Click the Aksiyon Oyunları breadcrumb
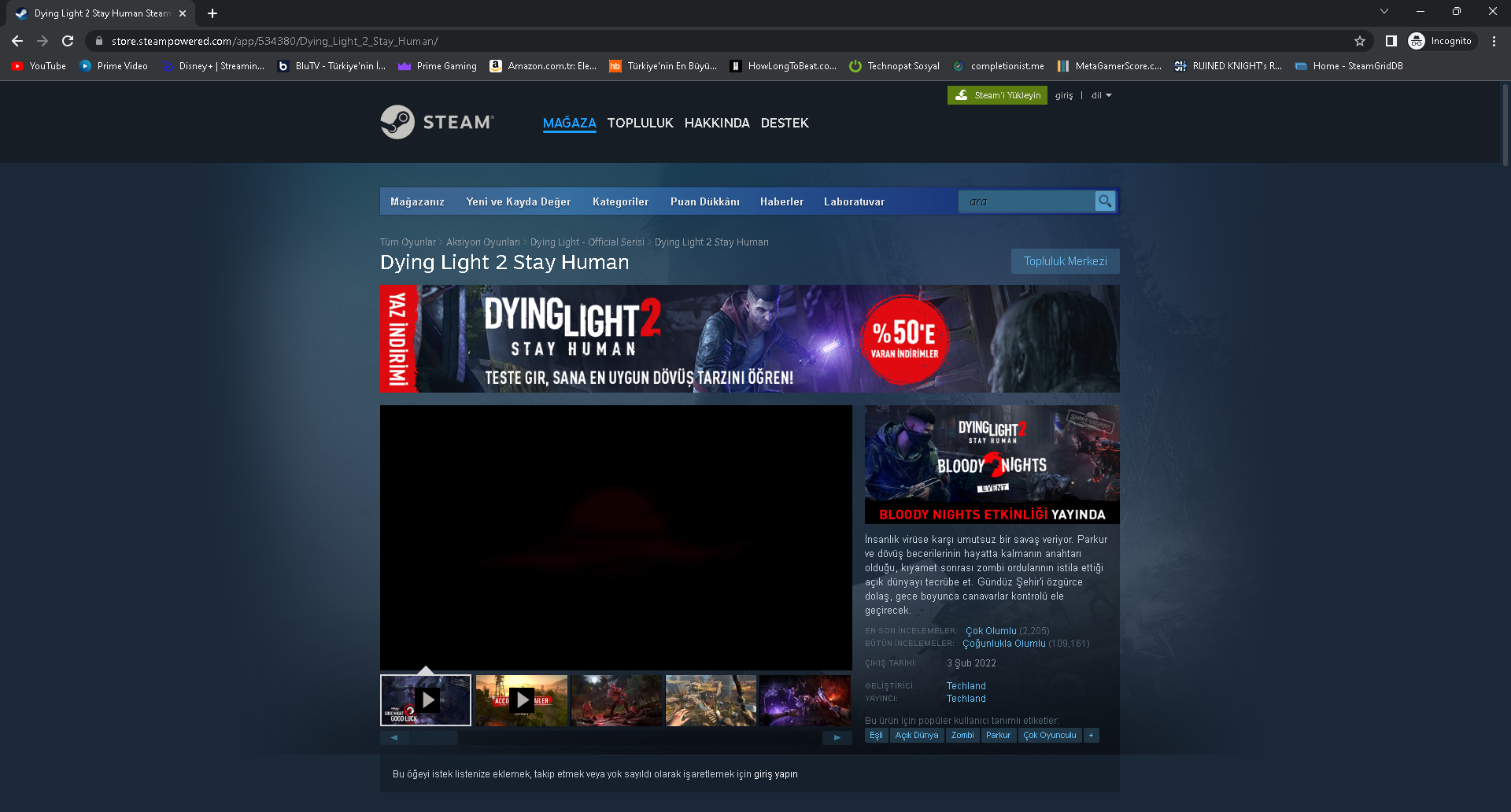Screen dimensions: 1511x812 coord(483,242)
